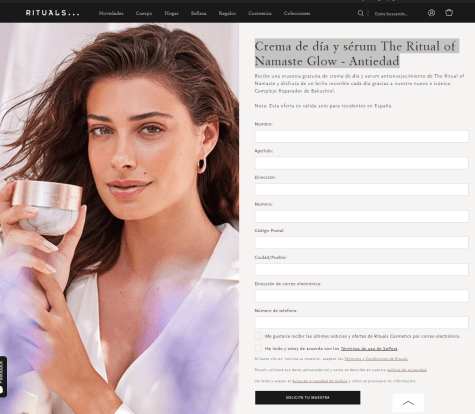475x414 pixels.
Task: Open the Colecciones menu
Action: tap(297, 13)
